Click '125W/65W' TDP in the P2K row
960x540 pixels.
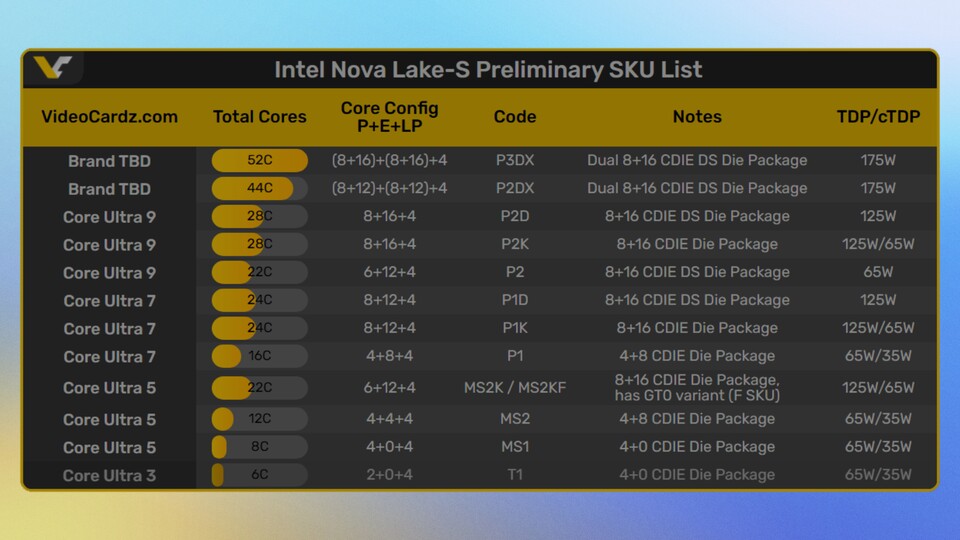pos(878,244)
